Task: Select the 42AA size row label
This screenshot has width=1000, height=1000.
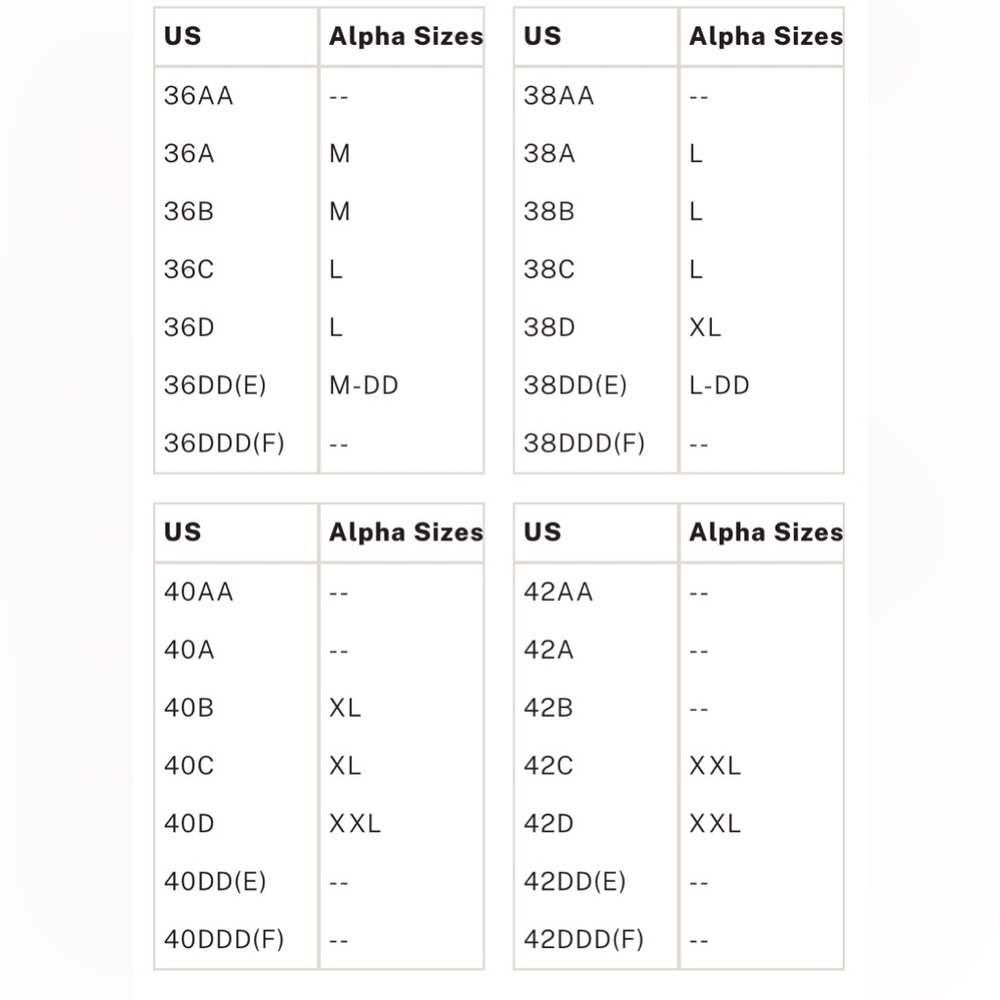Action: pyautogui.click(x=558, y=592)
